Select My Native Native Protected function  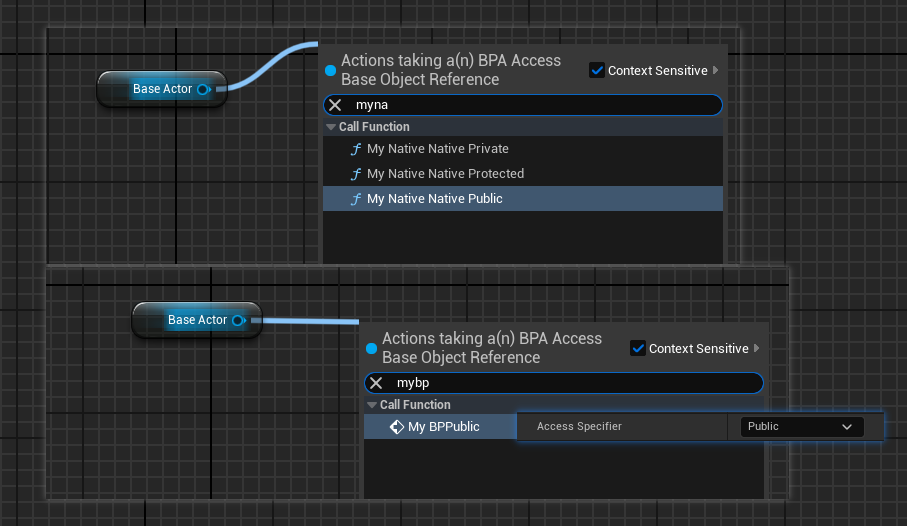click(x=445, y=174)
